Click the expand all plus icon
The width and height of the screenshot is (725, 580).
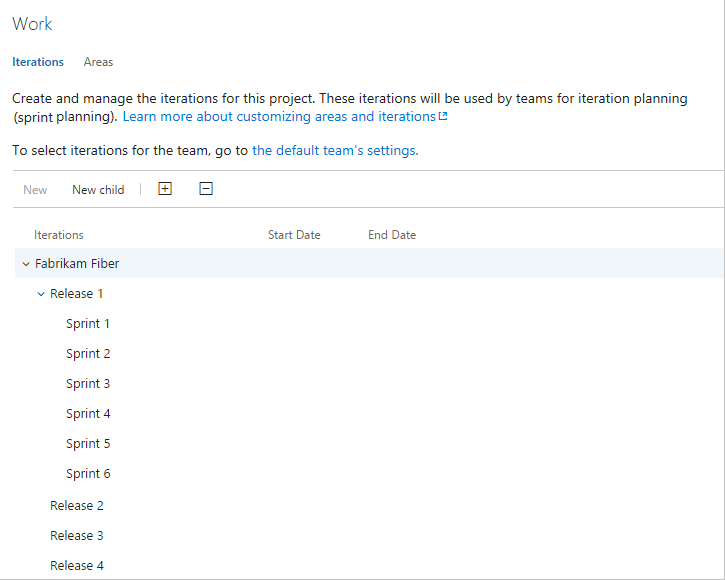165,189
